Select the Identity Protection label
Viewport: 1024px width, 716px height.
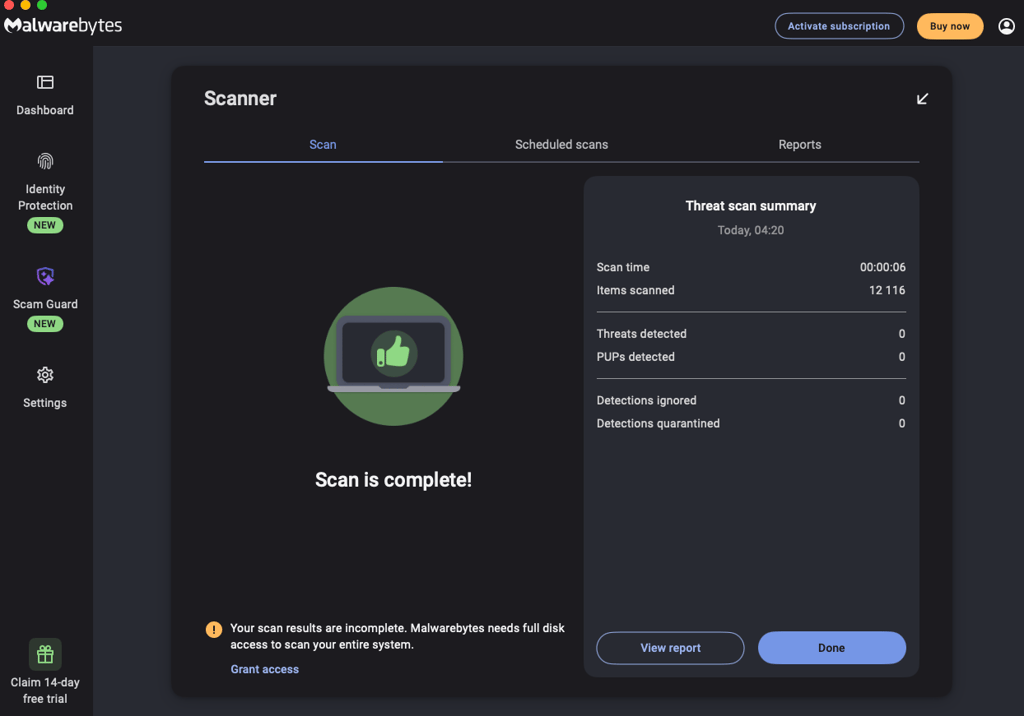pos(45,197)
